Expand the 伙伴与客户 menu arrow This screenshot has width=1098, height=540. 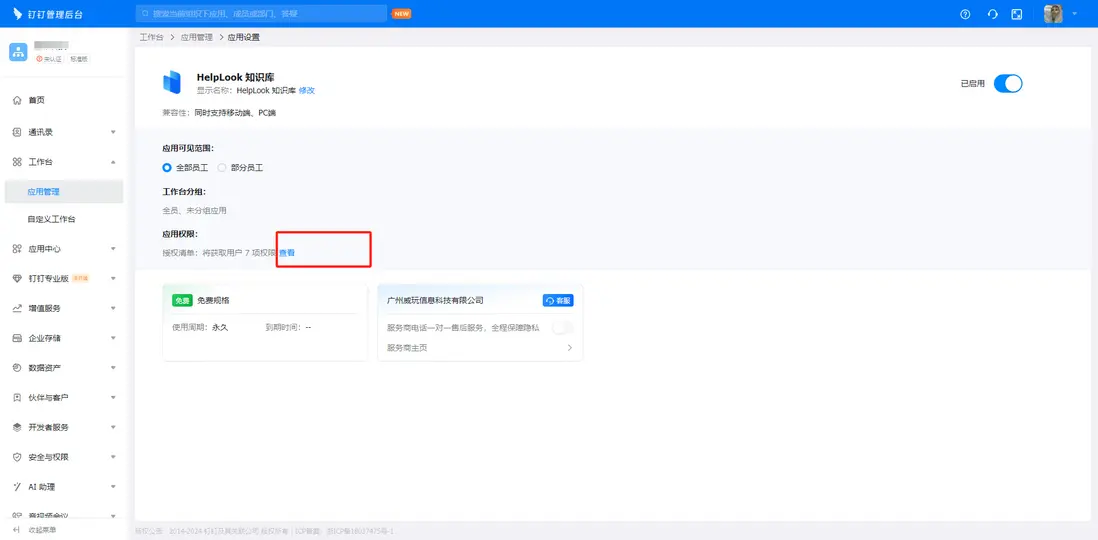(x=113, y=398)
